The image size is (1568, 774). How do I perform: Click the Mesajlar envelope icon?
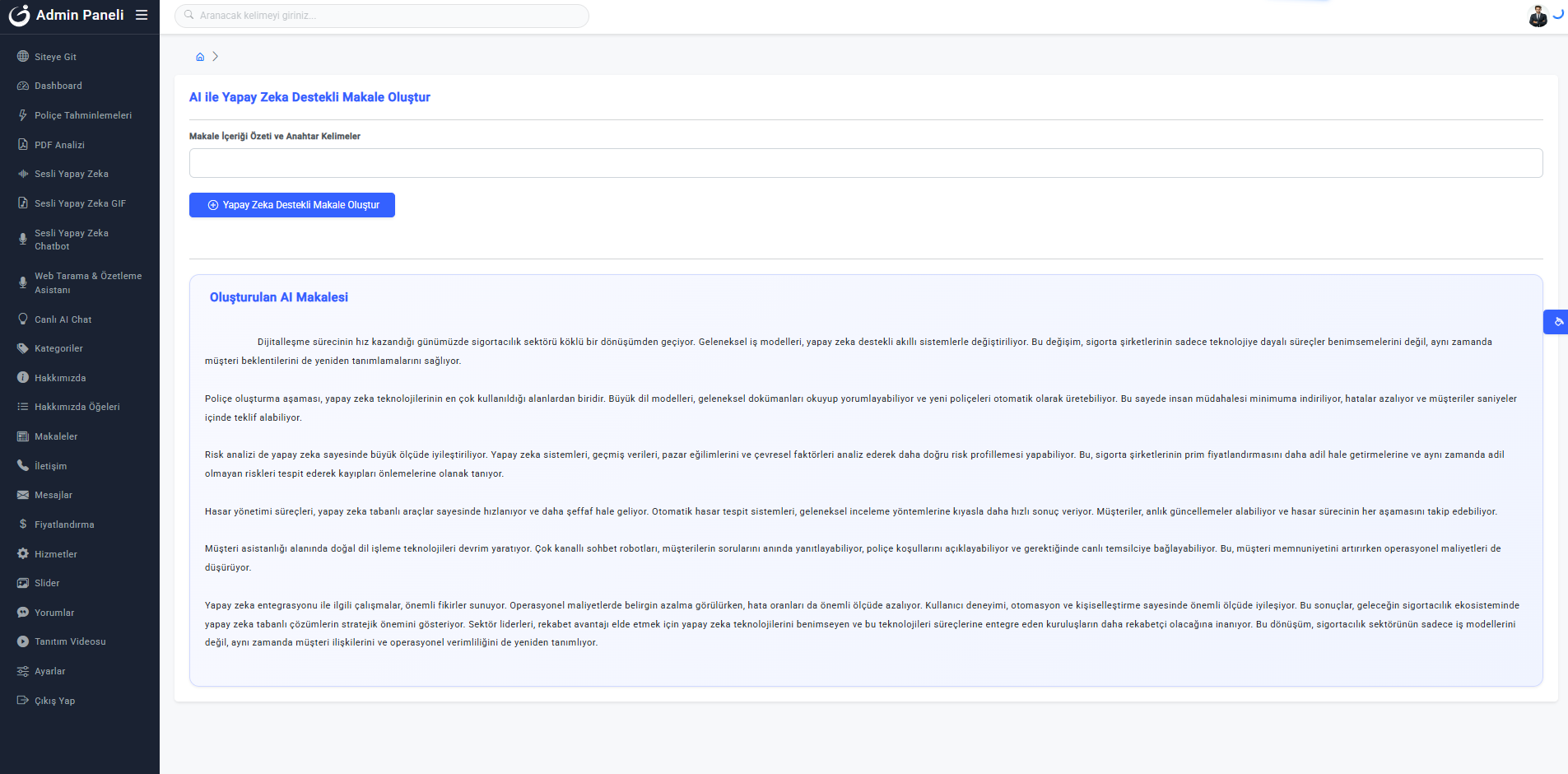(x=23, y=495)
